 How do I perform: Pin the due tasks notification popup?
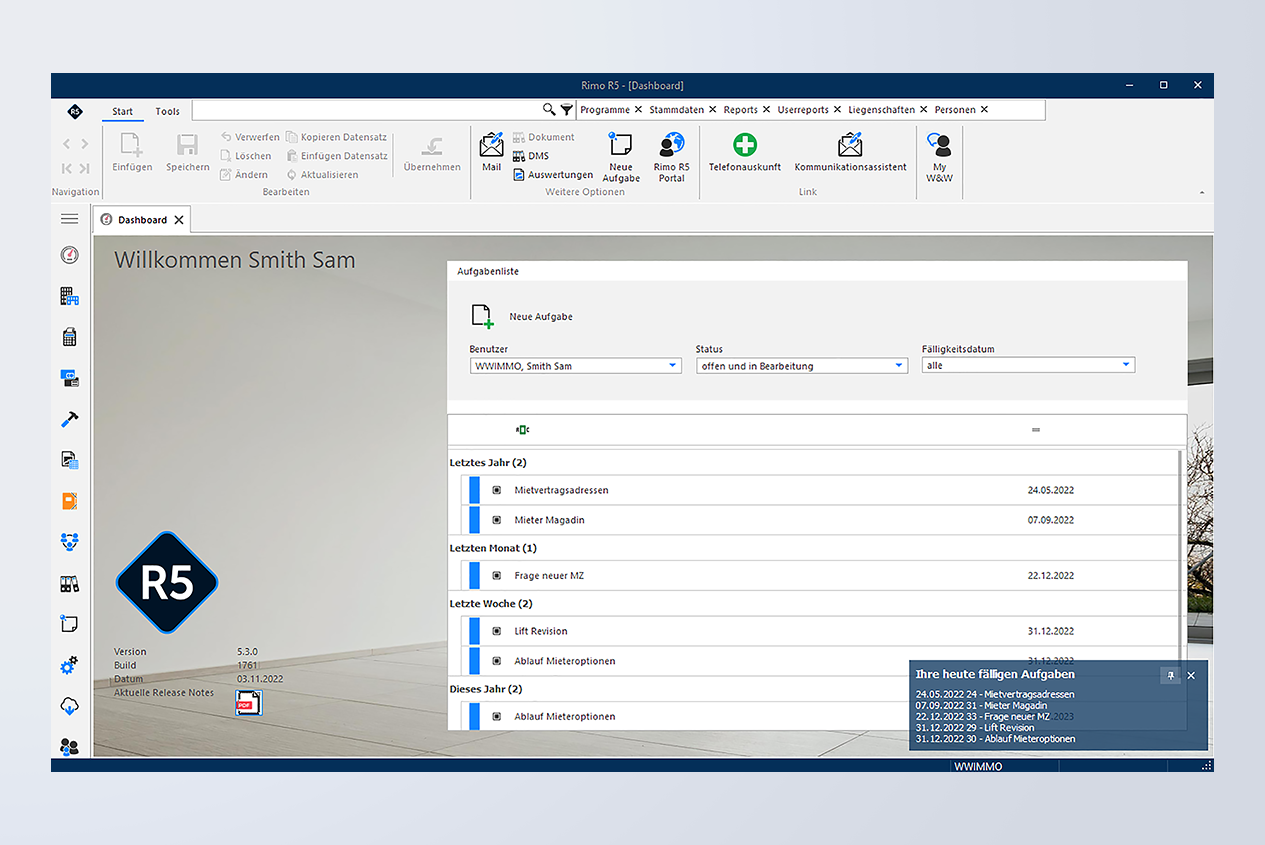coord(1170,675)
